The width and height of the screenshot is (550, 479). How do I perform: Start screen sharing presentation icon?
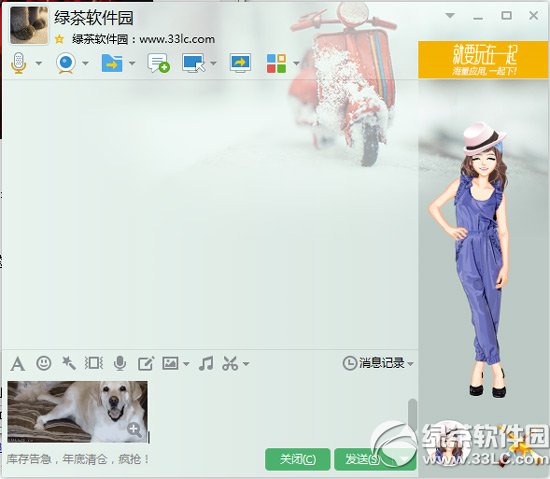(240, 63)
